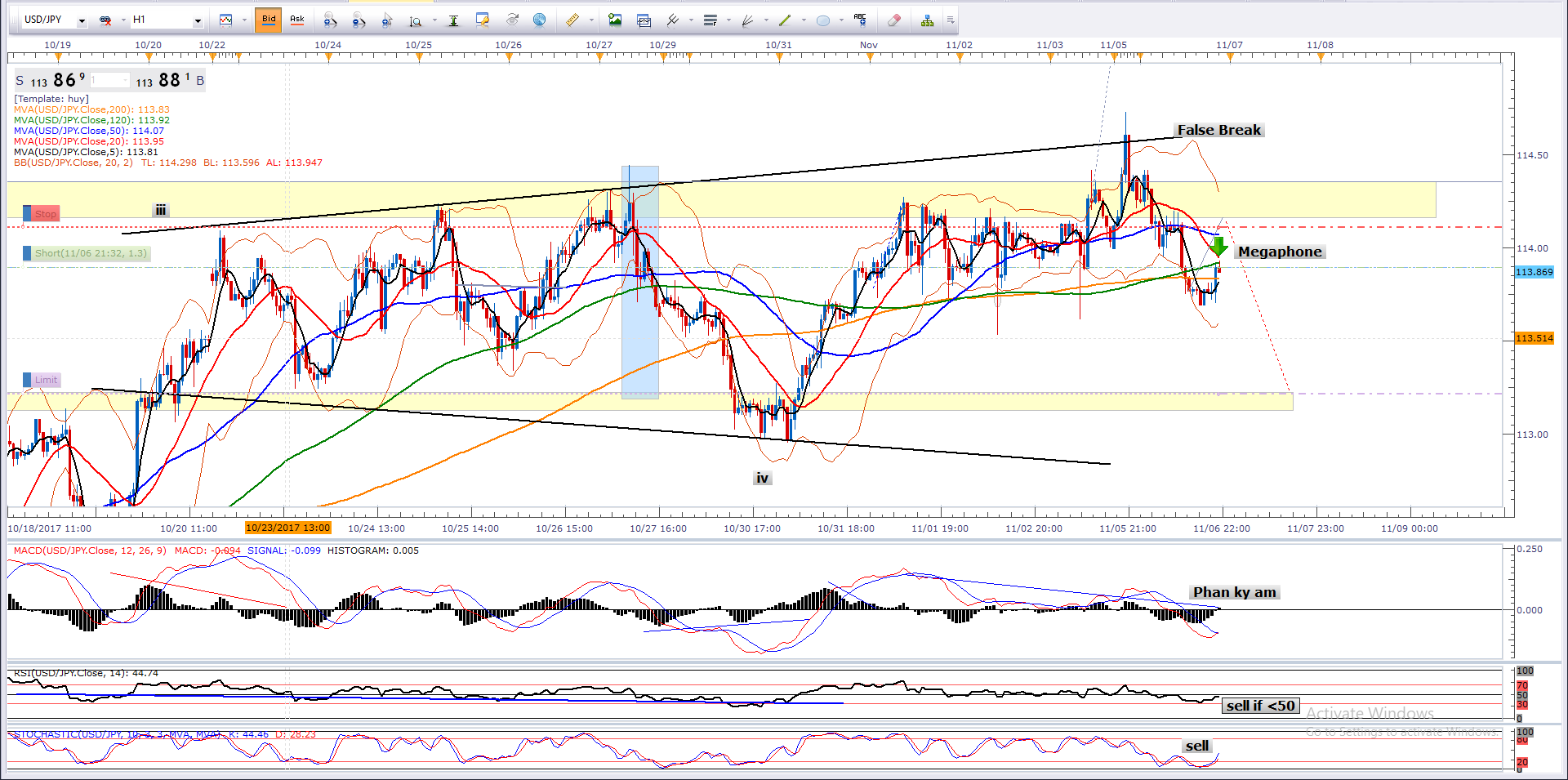Select the ellipse shape tool
1568x780 pixels.
(x=823, y=20)
